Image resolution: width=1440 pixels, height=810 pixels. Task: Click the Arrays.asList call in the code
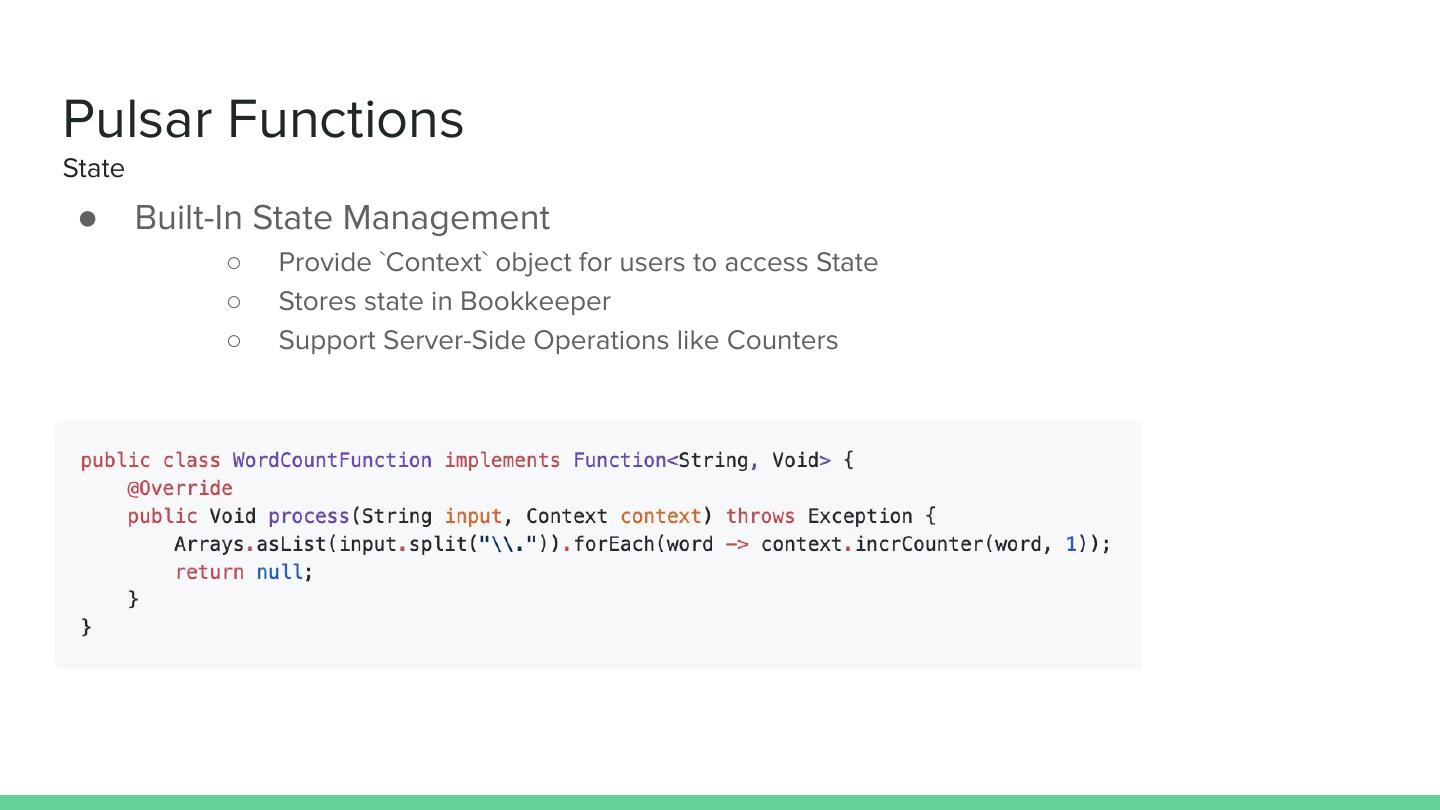(x=250, y=544)
